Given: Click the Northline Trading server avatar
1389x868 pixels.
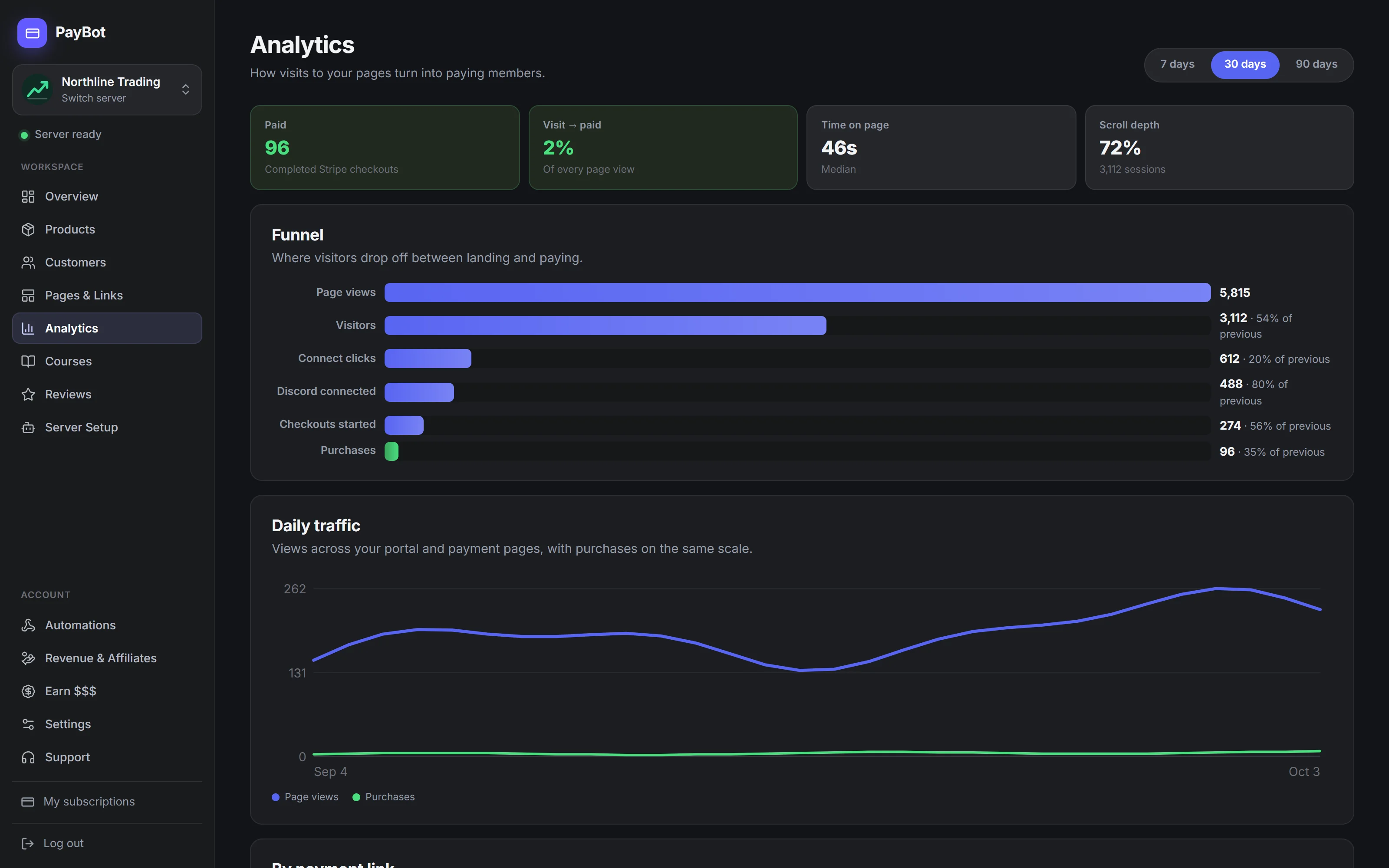Looking at the screenshot, I should tap(38, 89).
